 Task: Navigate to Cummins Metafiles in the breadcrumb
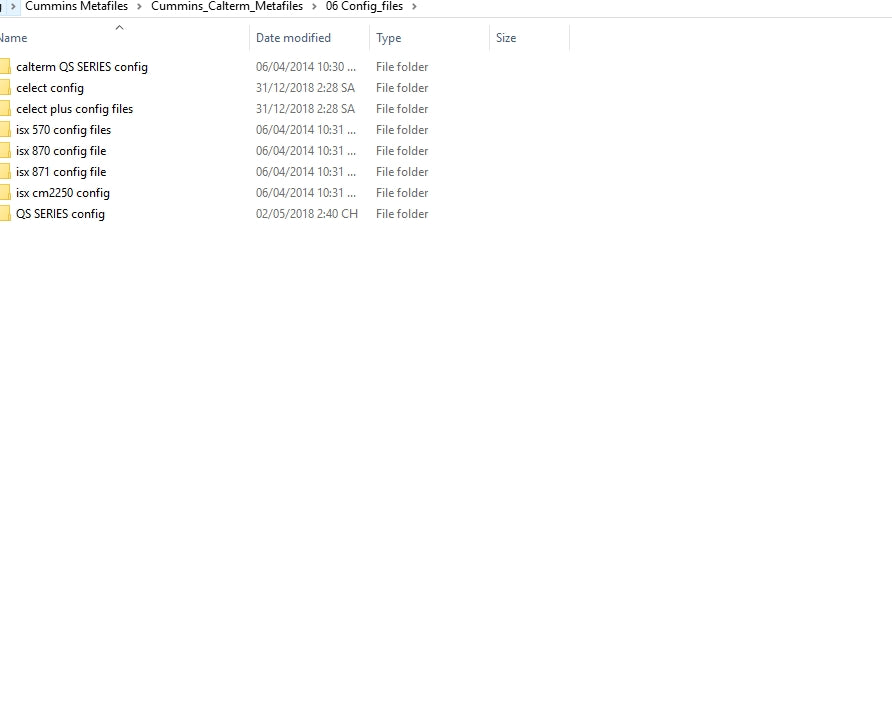coord(77,6)
